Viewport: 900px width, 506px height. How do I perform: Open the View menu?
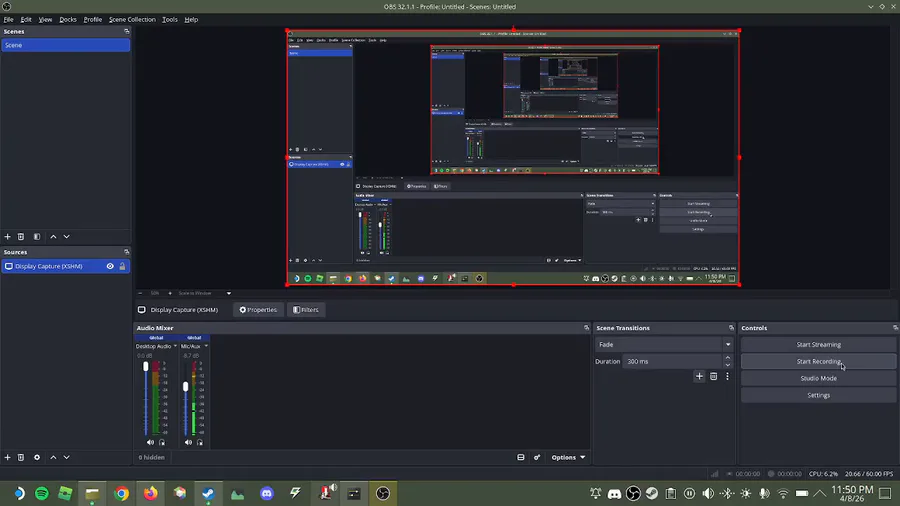click(45, 20)
